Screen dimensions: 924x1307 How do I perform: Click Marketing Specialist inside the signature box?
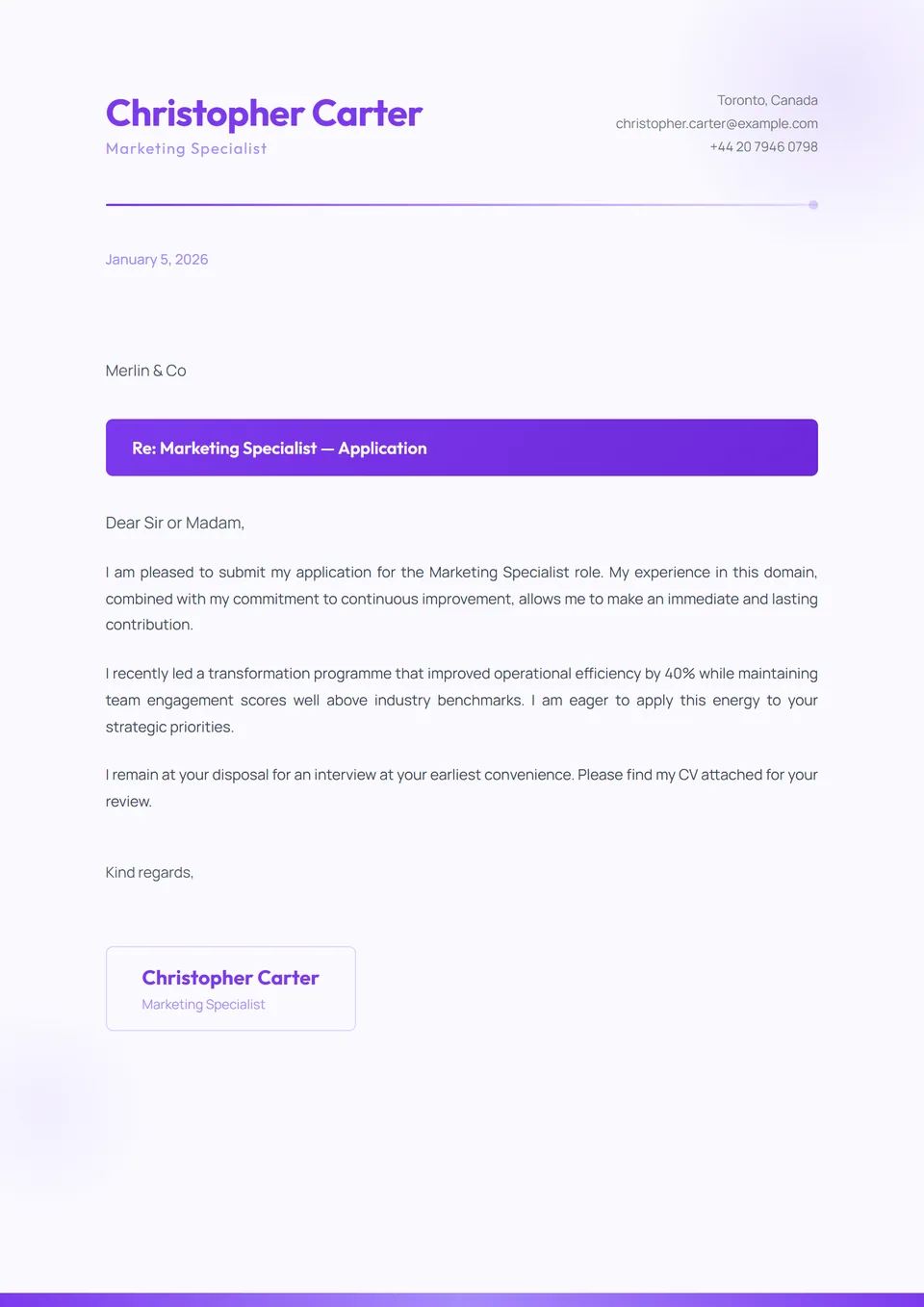click(x=203, y=1005)
